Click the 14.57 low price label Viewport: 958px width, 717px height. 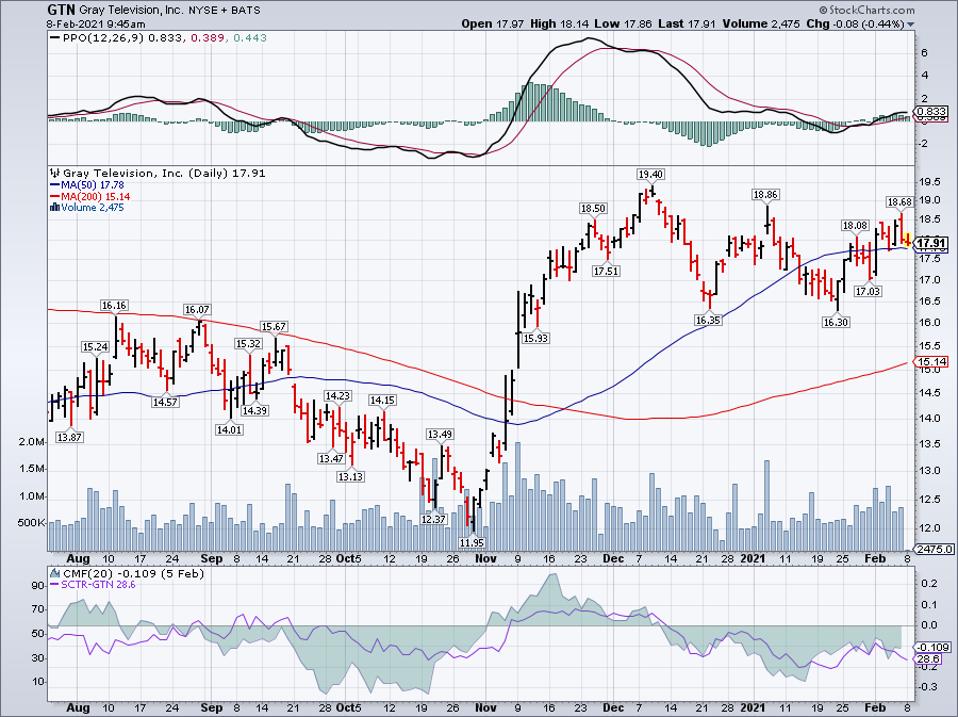pos(166,402)
